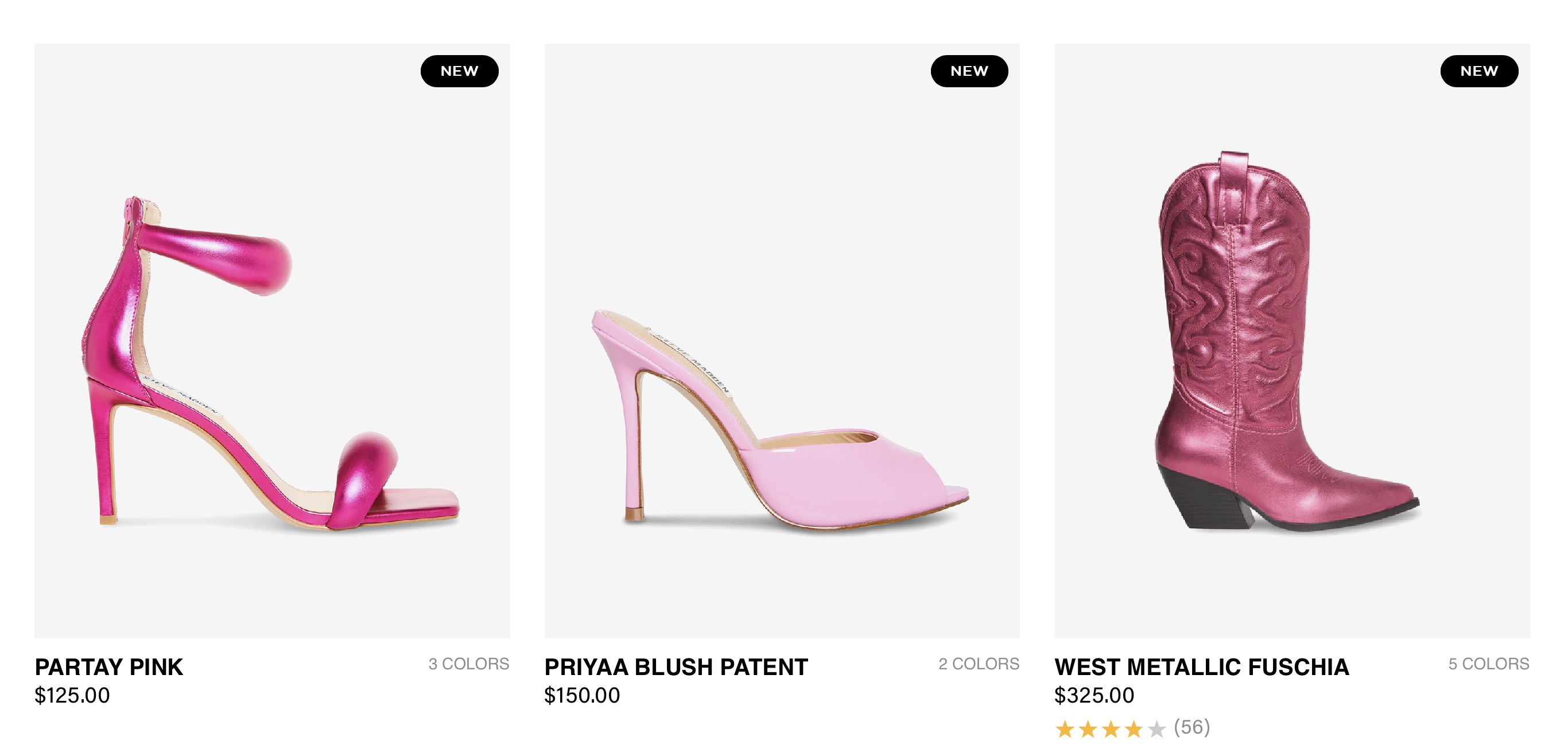Screen dimensions: 1568x756
Task: Click the gray fifth rating star
Action: [1156, 728]
